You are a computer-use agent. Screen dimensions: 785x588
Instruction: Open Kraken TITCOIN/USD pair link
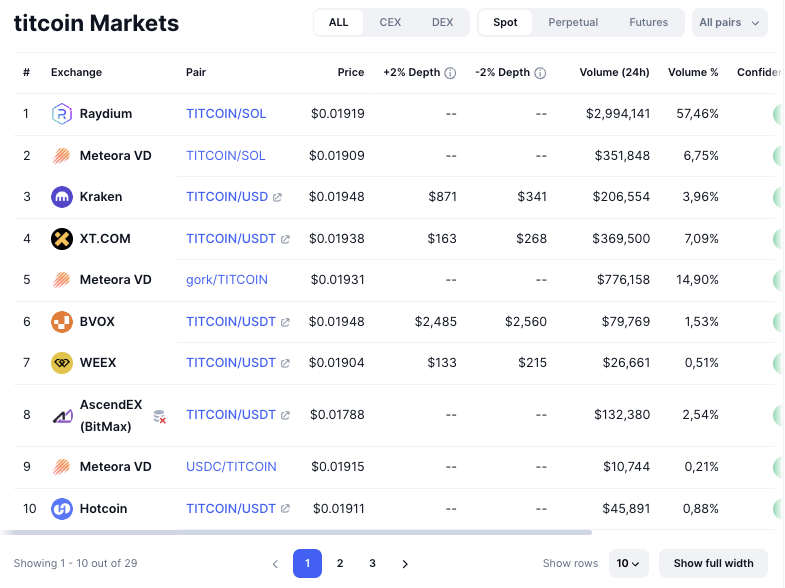(x=227, y=197)
